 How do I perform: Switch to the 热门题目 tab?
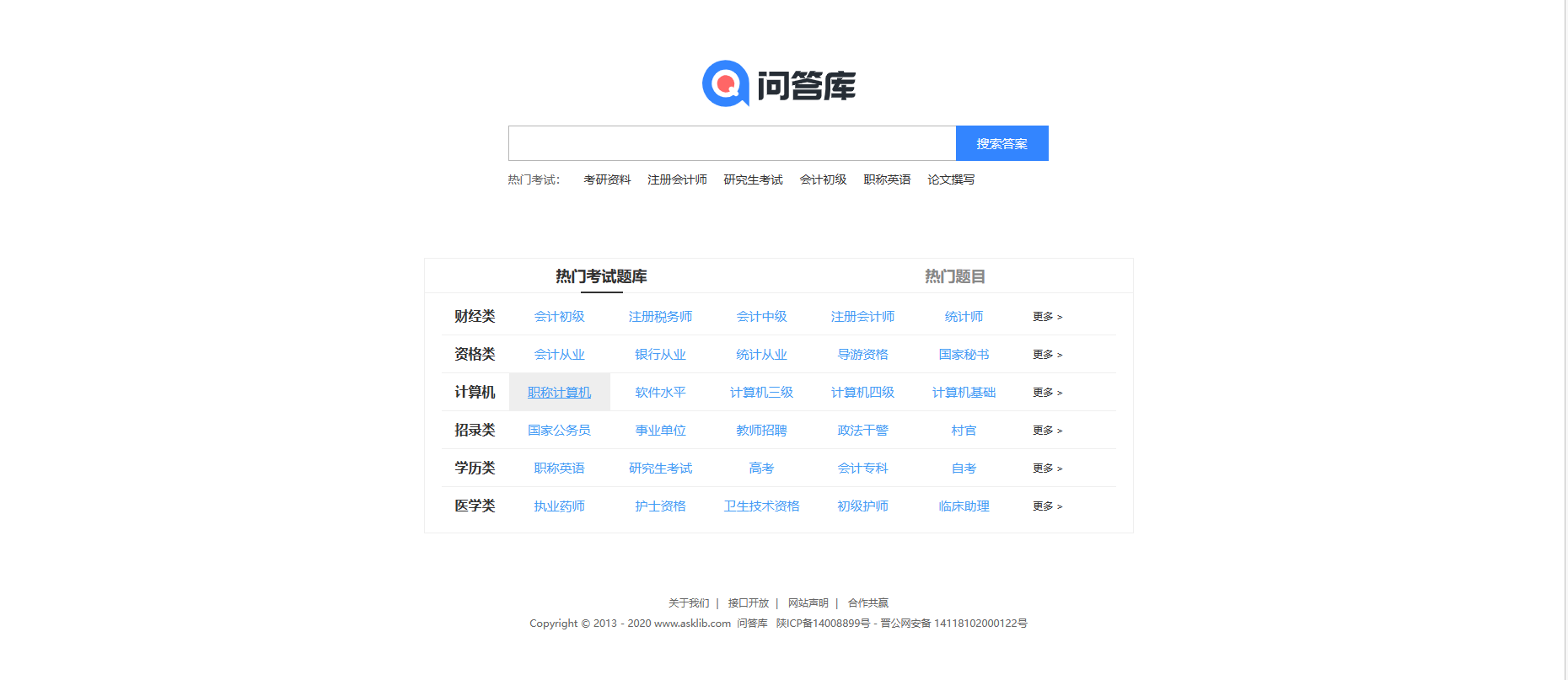pyautogui.click(x=955, y=276)
